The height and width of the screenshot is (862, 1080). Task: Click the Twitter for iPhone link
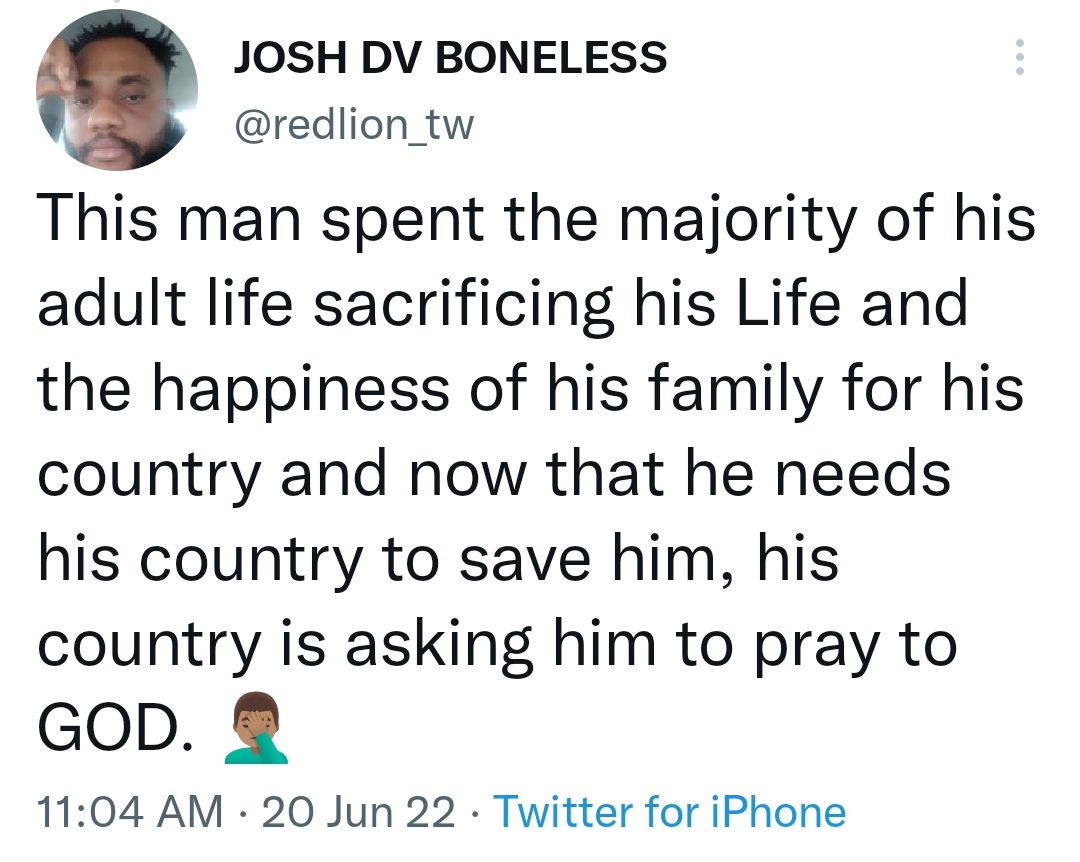click(669, 812)
